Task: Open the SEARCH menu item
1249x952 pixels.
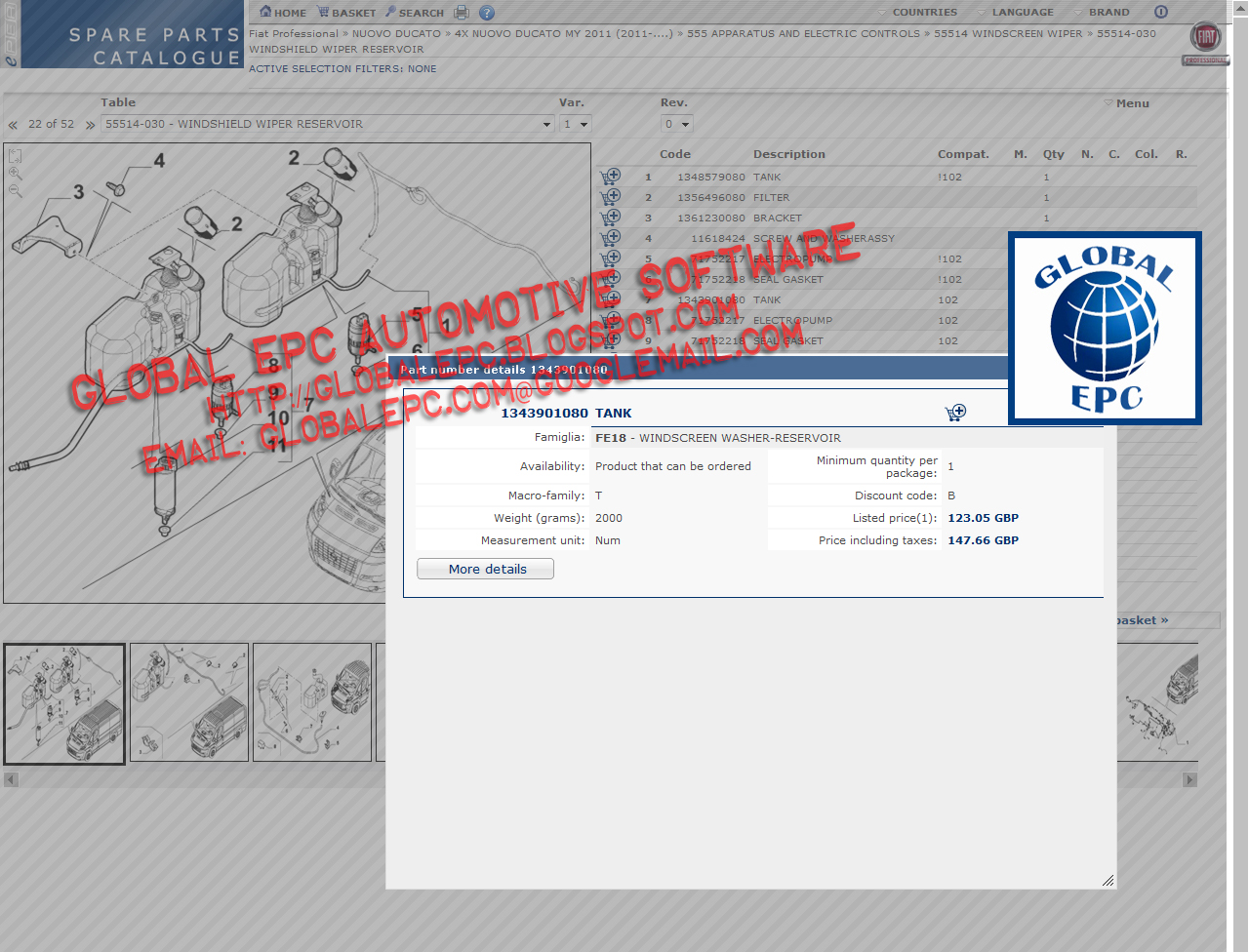Action: [415, 13]
